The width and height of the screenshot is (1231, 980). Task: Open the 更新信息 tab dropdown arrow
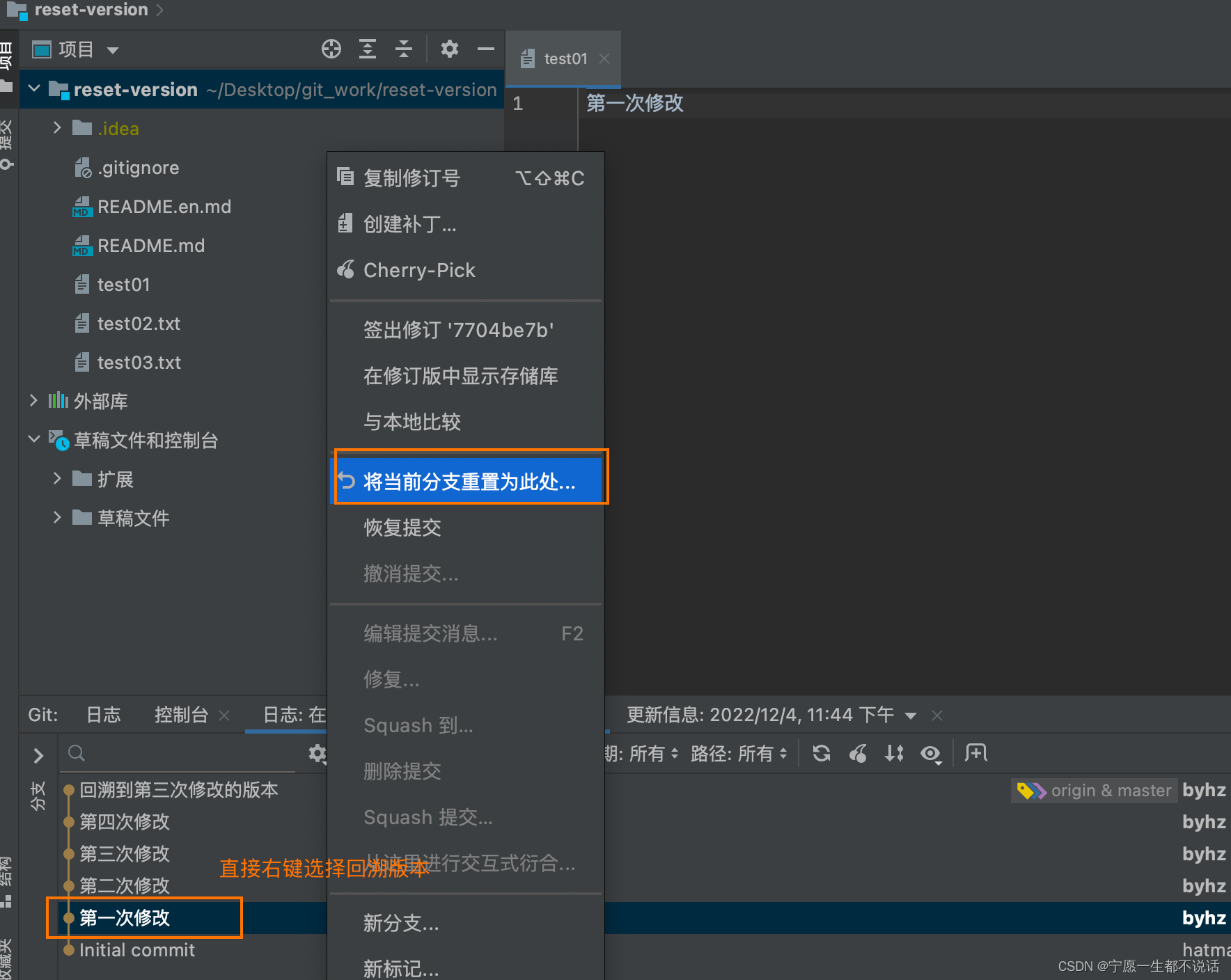911,716
